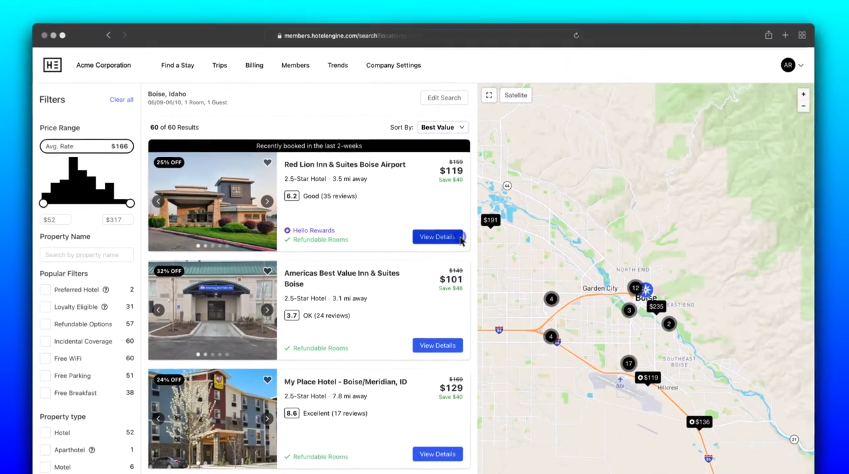Open the AR account menu chevron
The width and height of the screenshot is (849, 474).
click(801, 65)
